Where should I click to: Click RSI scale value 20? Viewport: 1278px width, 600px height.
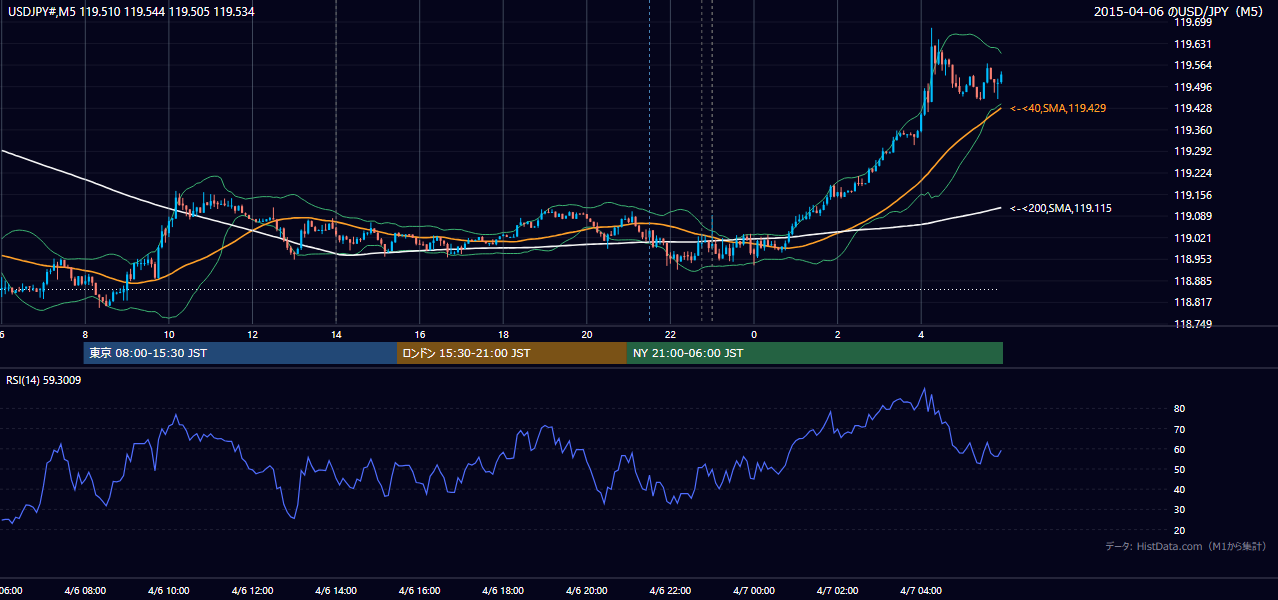pos(1180,531)
